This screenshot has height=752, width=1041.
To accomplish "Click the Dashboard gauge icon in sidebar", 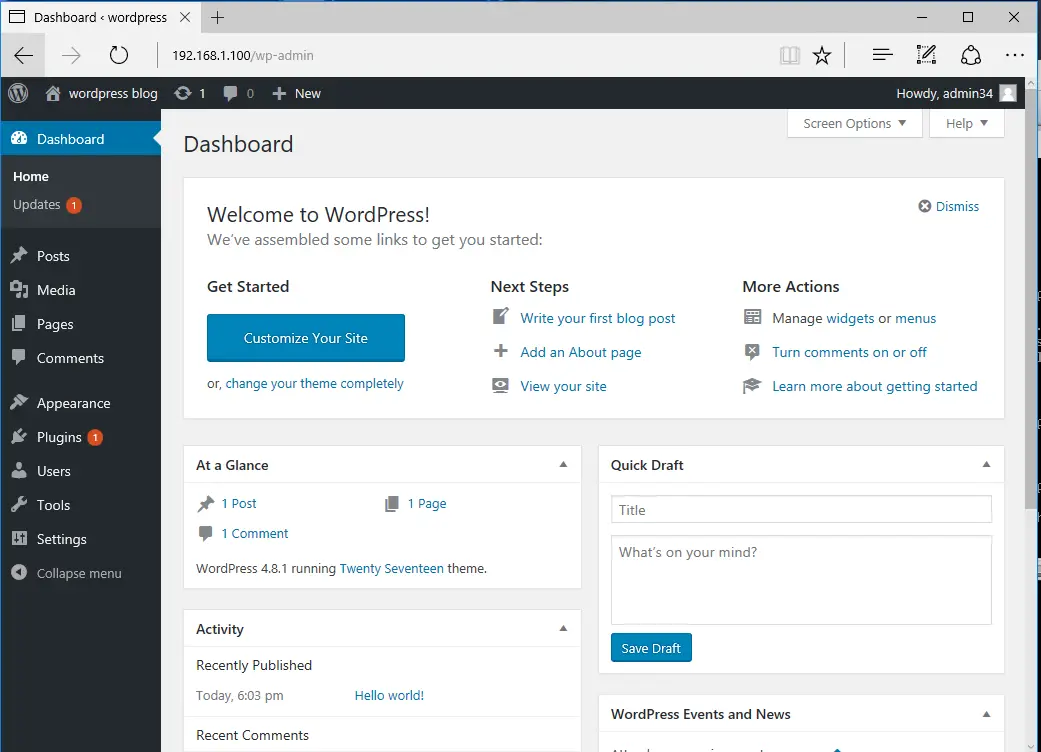I will tap(19, 139).
